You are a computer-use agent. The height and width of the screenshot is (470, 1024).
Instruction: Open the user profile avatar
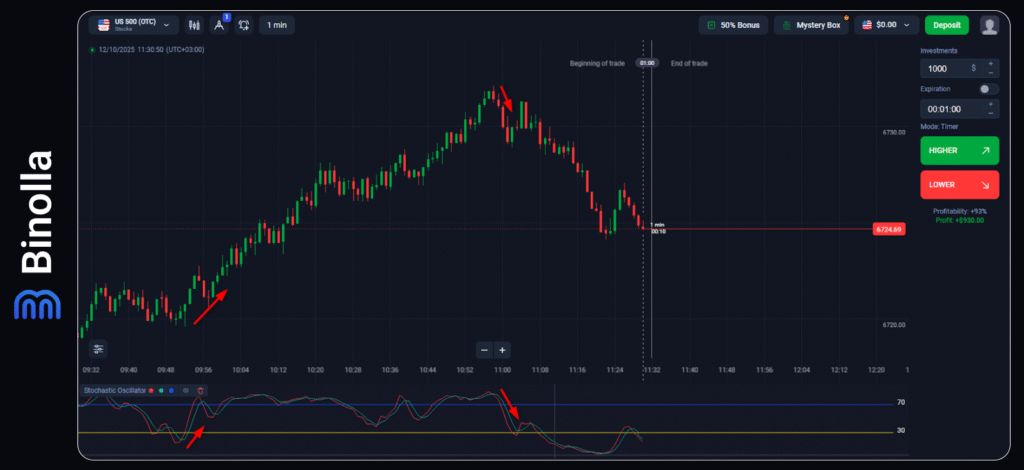pyautogui.click(x=989, y=25)
